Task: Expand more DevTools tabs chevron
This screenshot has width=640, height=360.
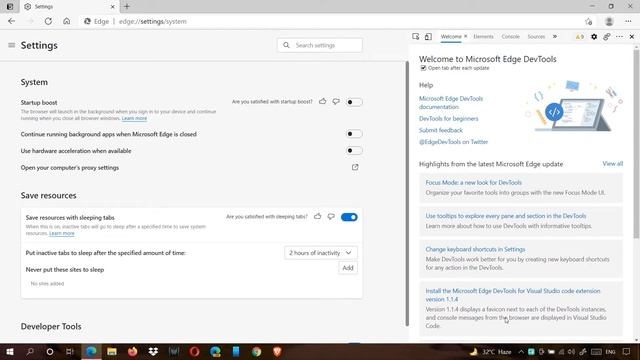Action: coord(555,37)
